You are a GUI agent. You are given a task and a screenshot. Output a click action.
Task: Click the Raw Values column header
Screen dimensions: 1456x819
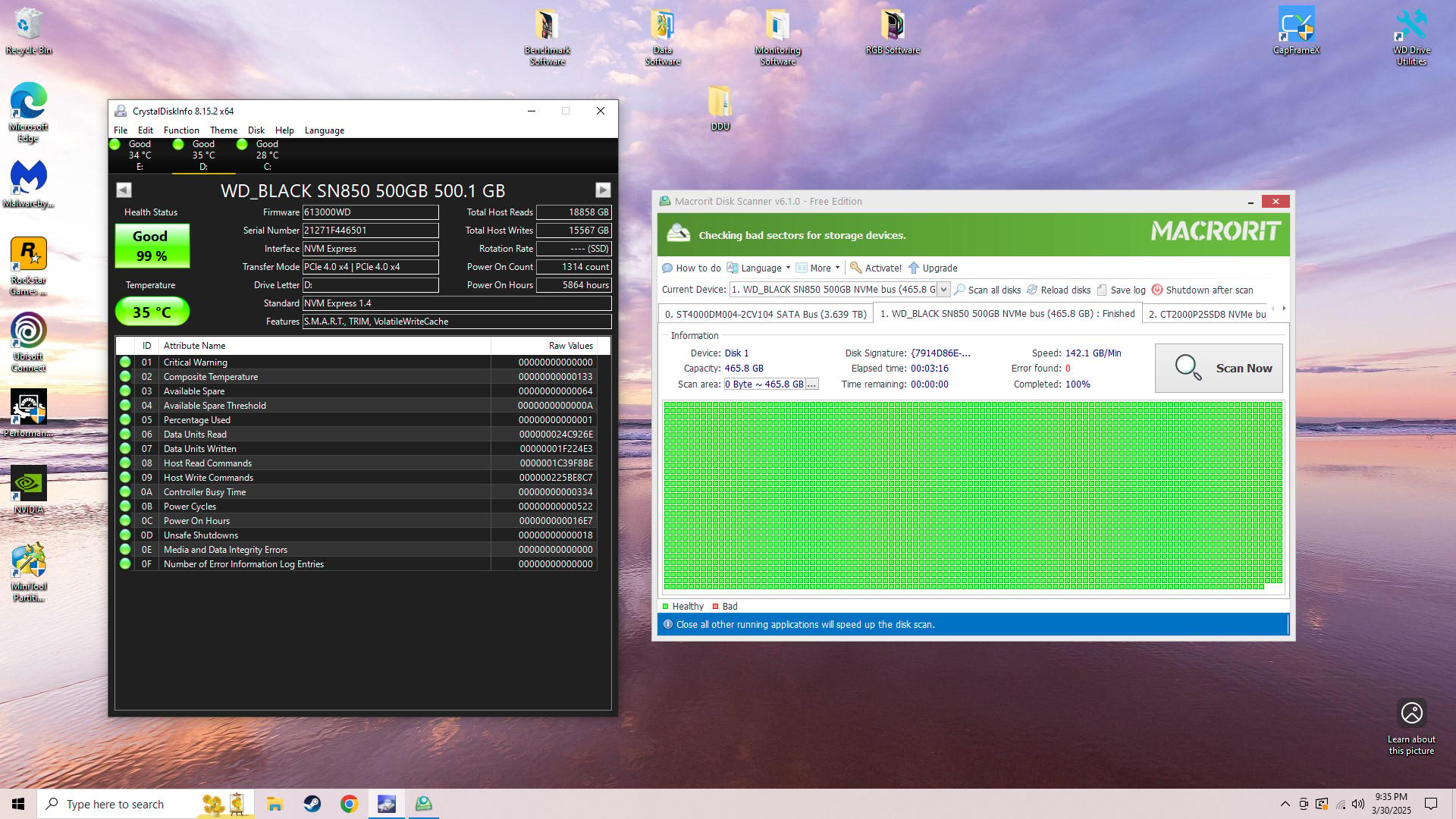click(x=544, y=346)
